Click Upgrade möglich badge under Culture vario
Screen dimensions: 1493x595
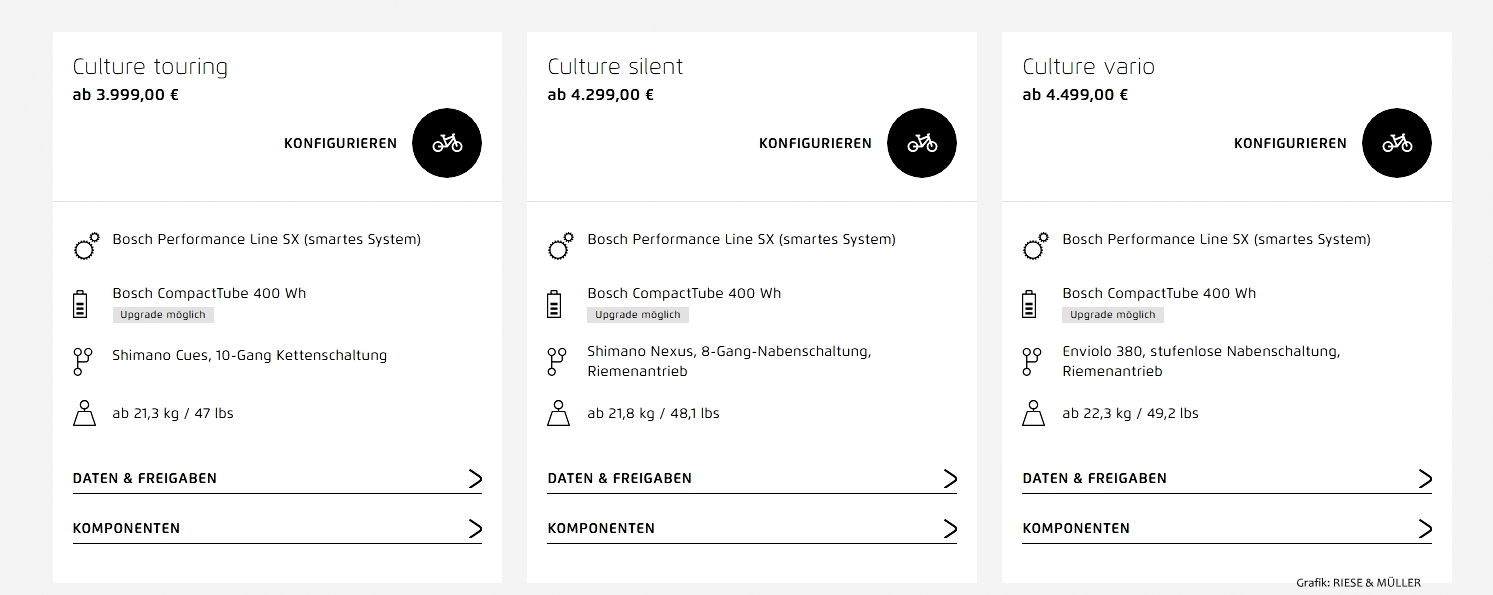pyautogui.click(x=1113, y=315)
